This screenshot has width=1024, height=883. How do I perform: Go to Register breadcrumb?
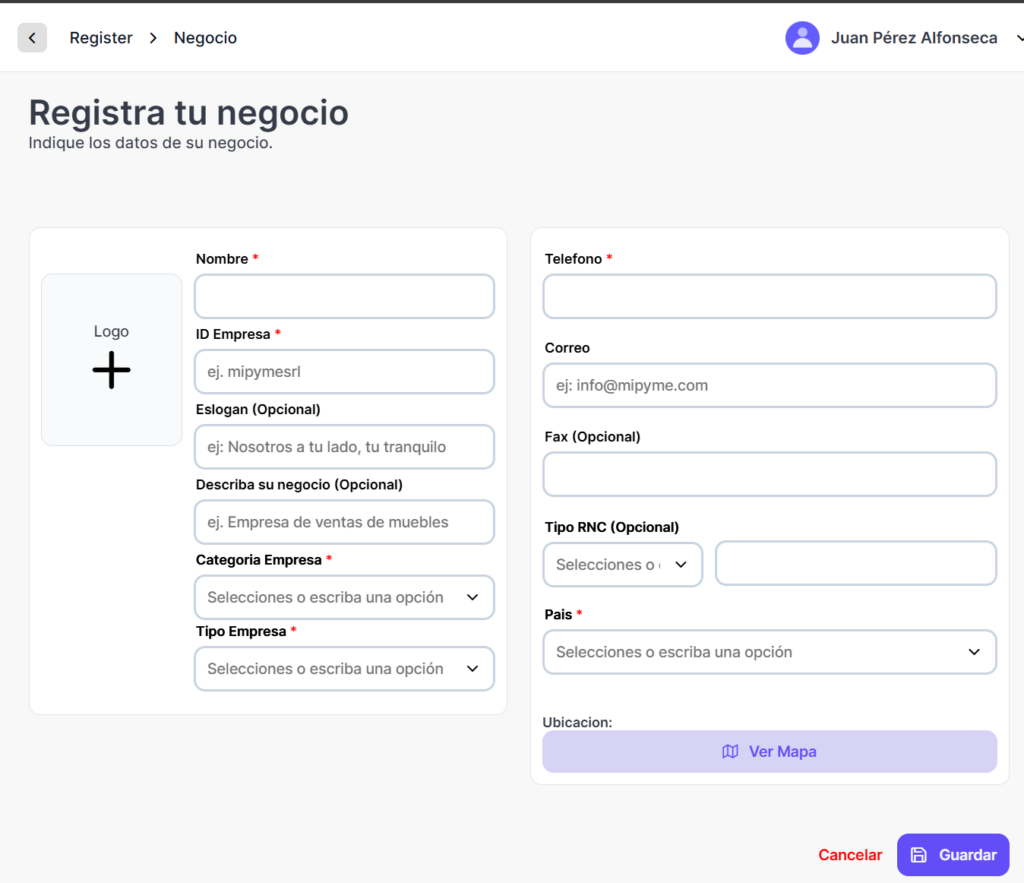click(101, 38)
